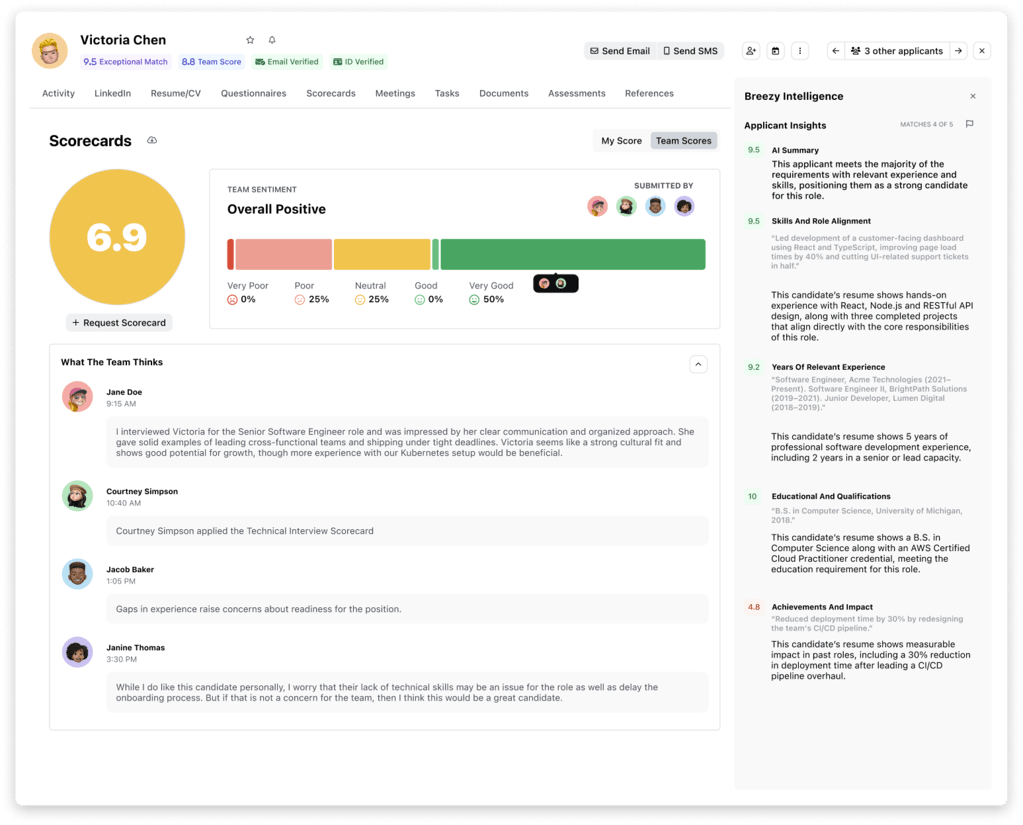The width and height of the screenshot is (1023, 825).
Task: Go to previous applicant arrow
Action: tap(836, 51)
